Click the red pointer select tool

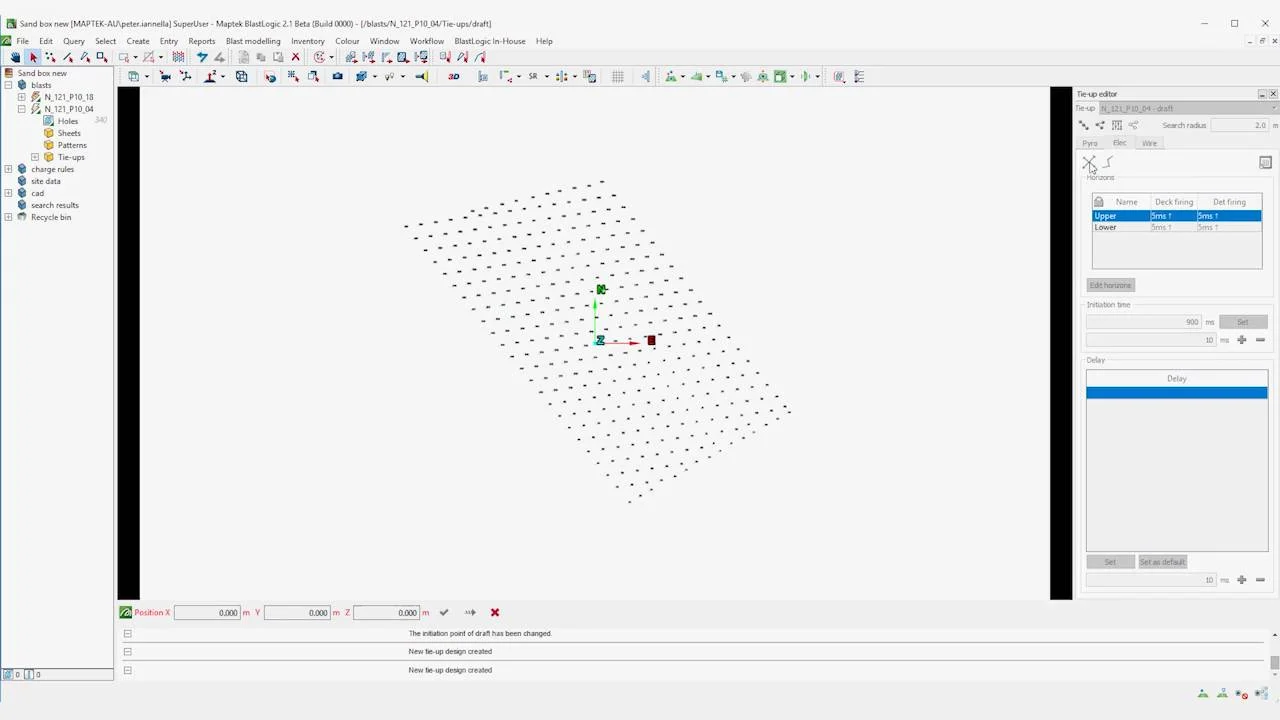33,57
